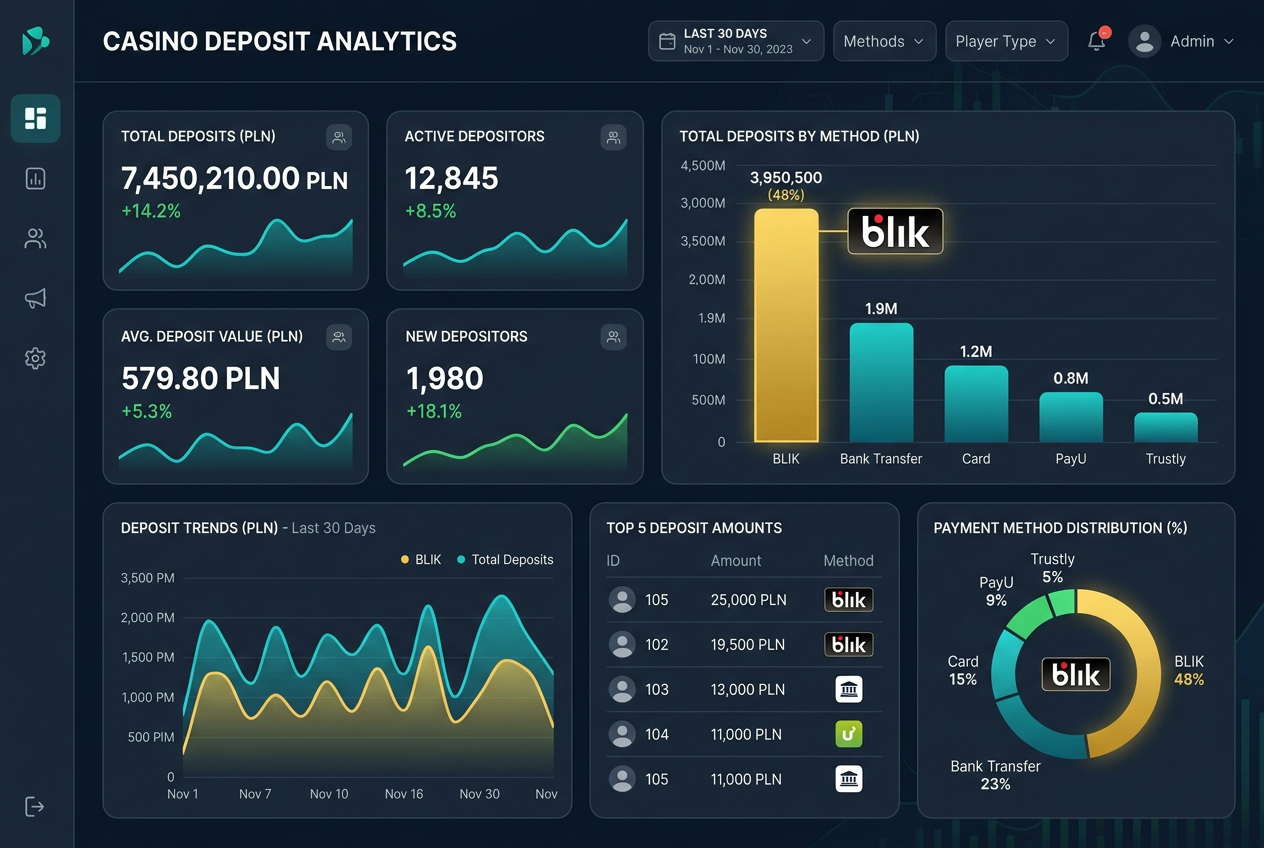
Task: Expand the Methods filter dropdown
Action: pos(885,41)
